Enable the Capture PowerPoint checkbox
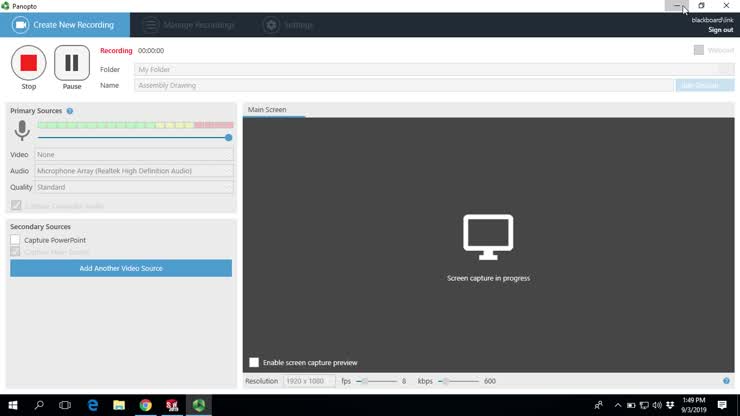 pyautogui.click(x=15, y=240)
